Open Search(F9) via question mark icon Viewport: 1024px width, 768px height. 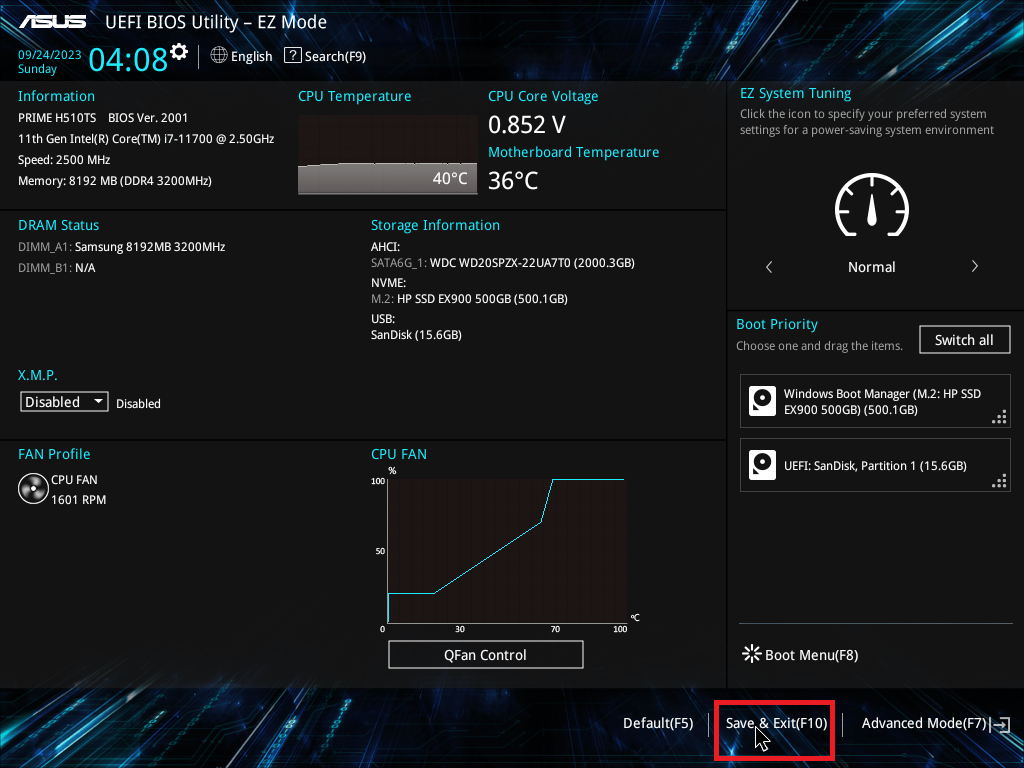tap(293, 56)
